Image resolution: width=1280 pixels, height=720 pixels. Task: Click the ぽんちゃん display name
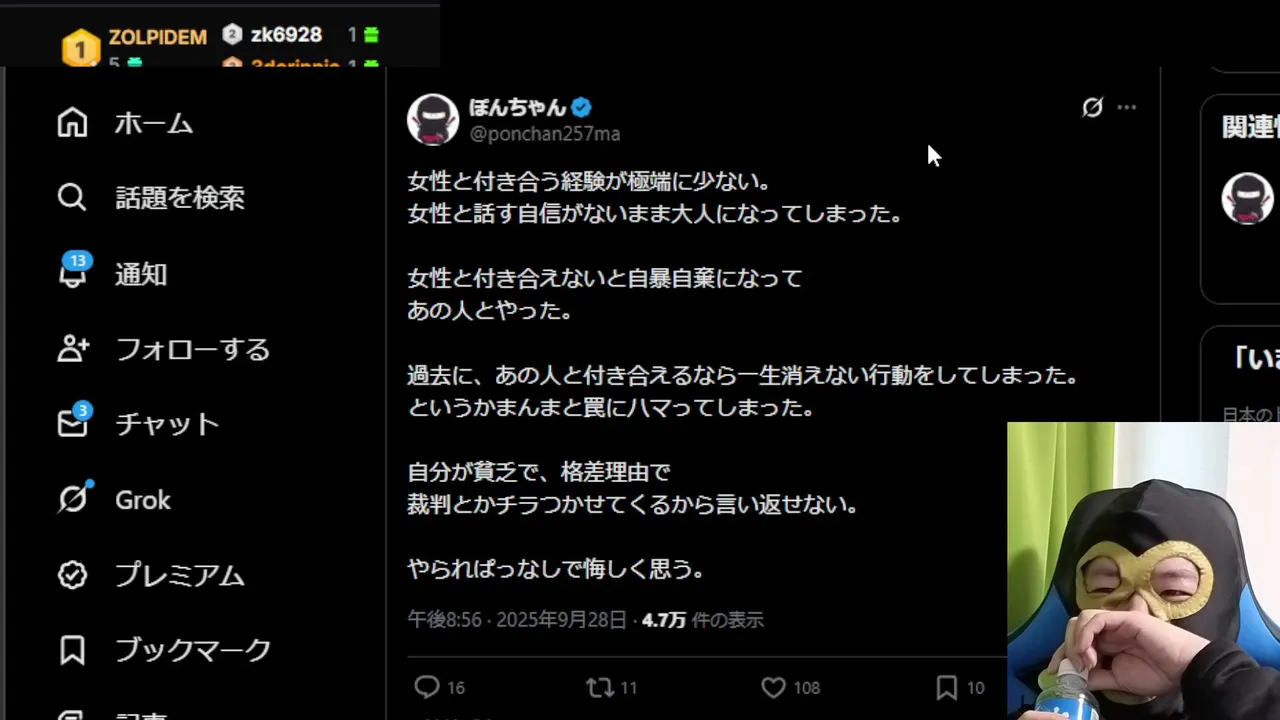(x=517, y=107)
